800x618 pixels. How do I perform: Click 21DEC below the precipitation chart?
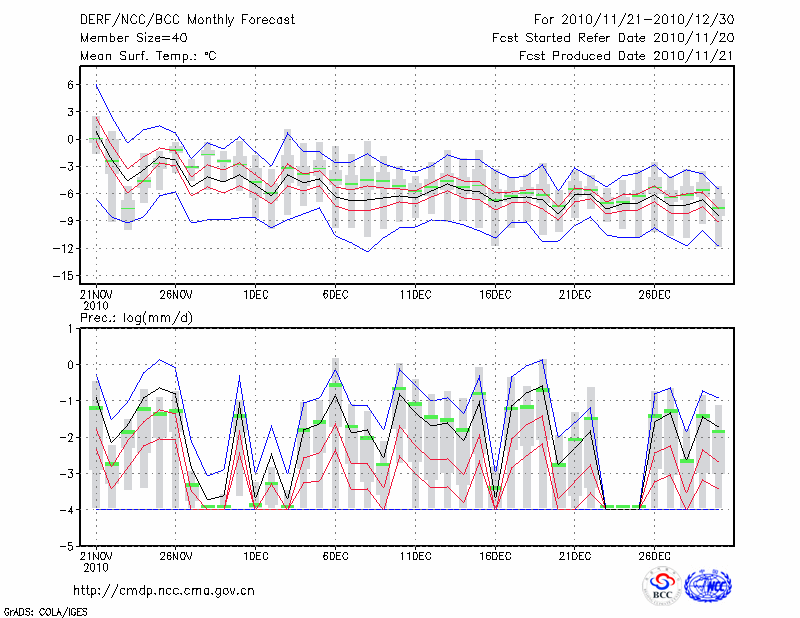575,556
